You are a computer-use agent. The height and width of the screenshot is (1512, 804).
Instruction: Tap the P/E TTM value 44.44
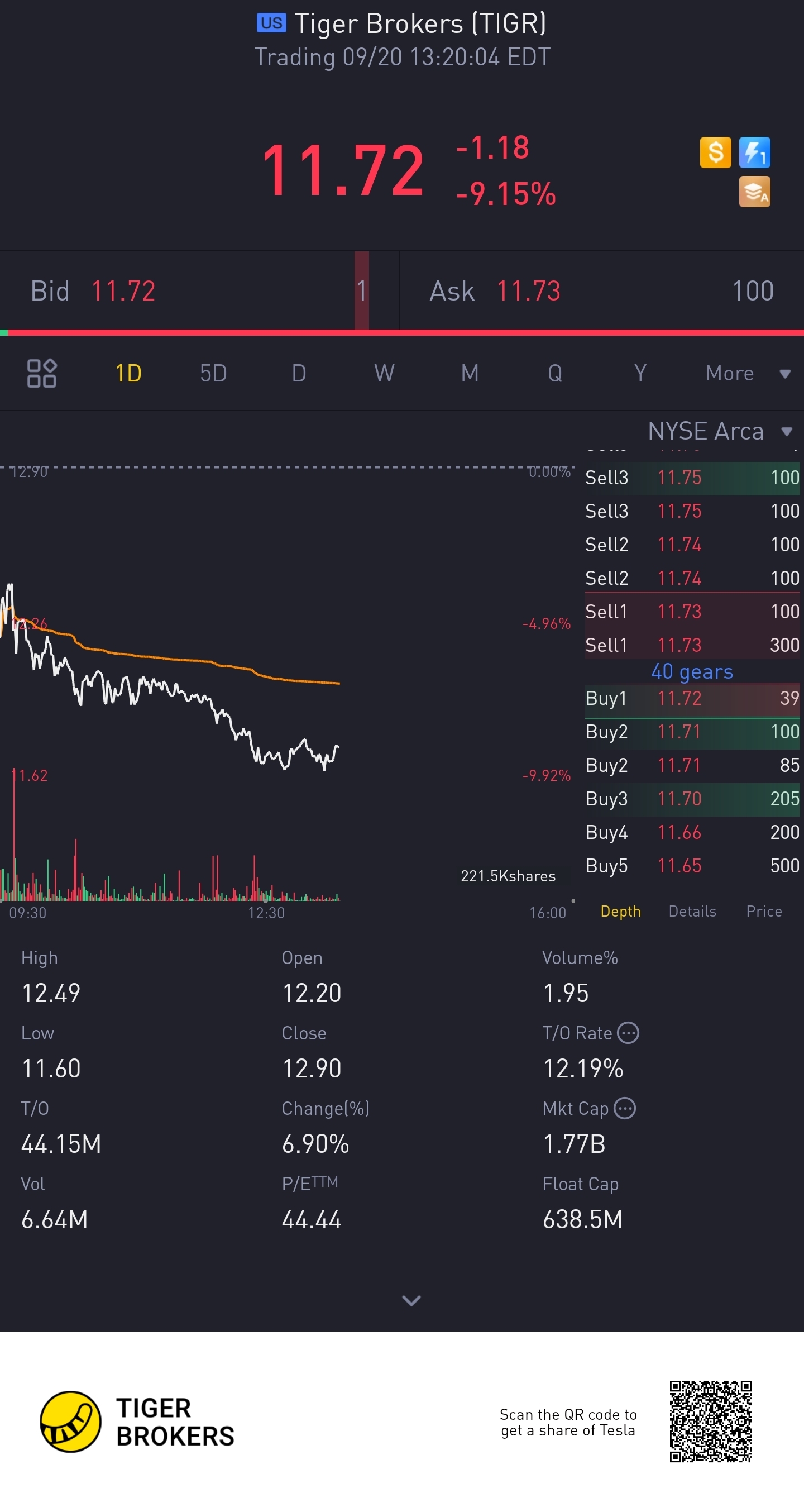click(312, 1220)
